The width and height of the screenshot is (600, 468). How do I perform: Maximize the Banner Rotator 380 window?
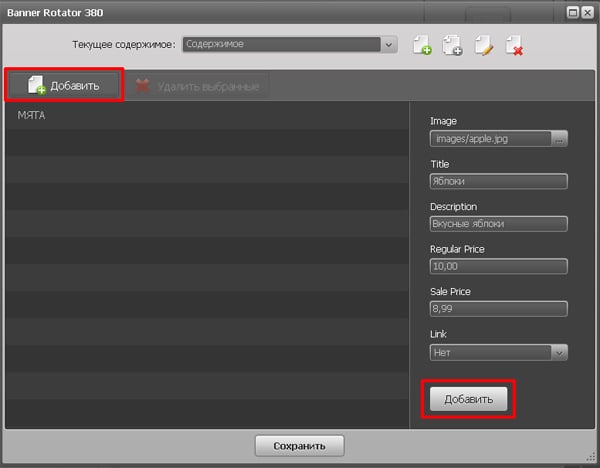pyautogui.click(x=573, y=12)
